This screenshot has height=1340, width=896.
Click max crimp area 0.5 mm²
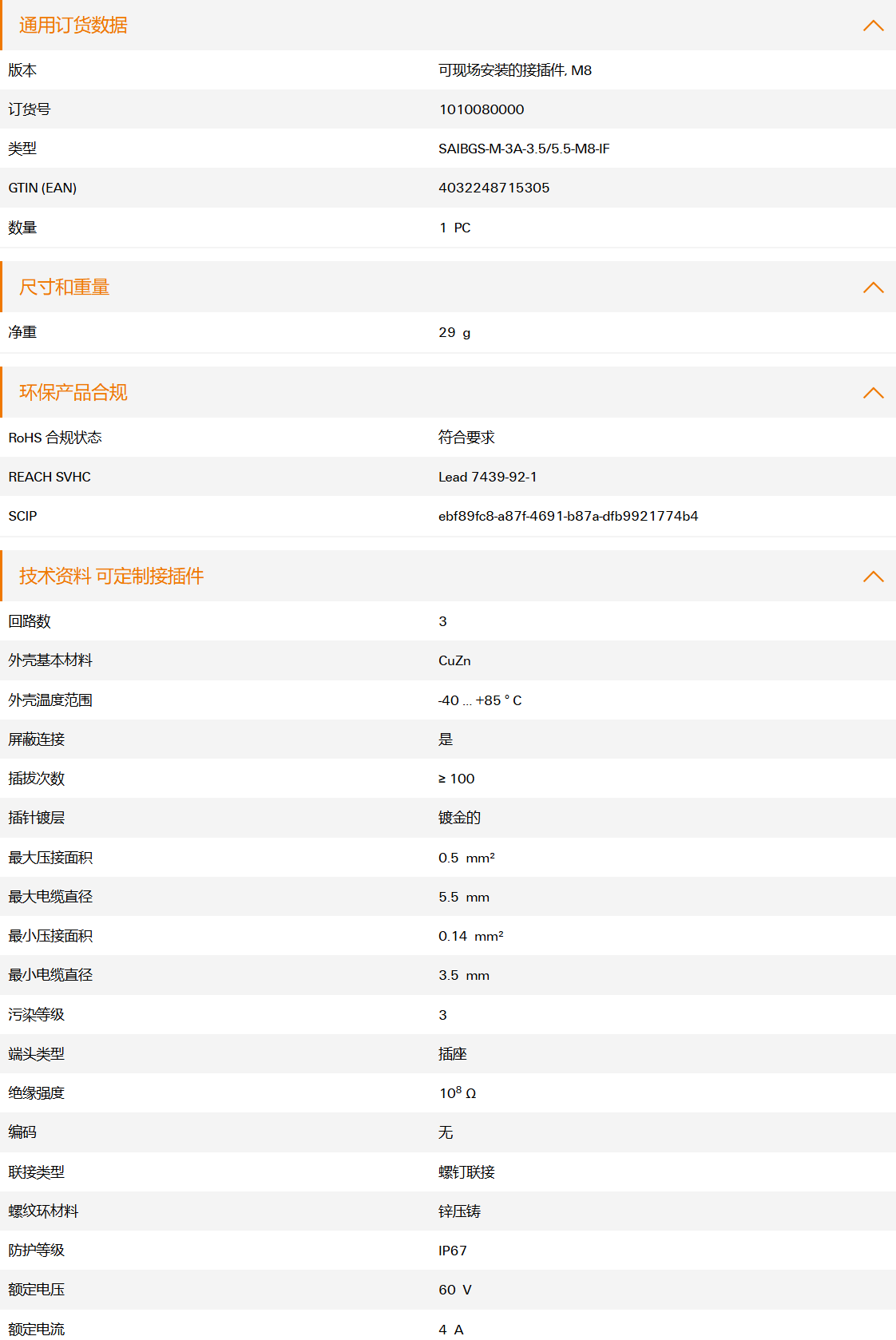tap(467, 858)
